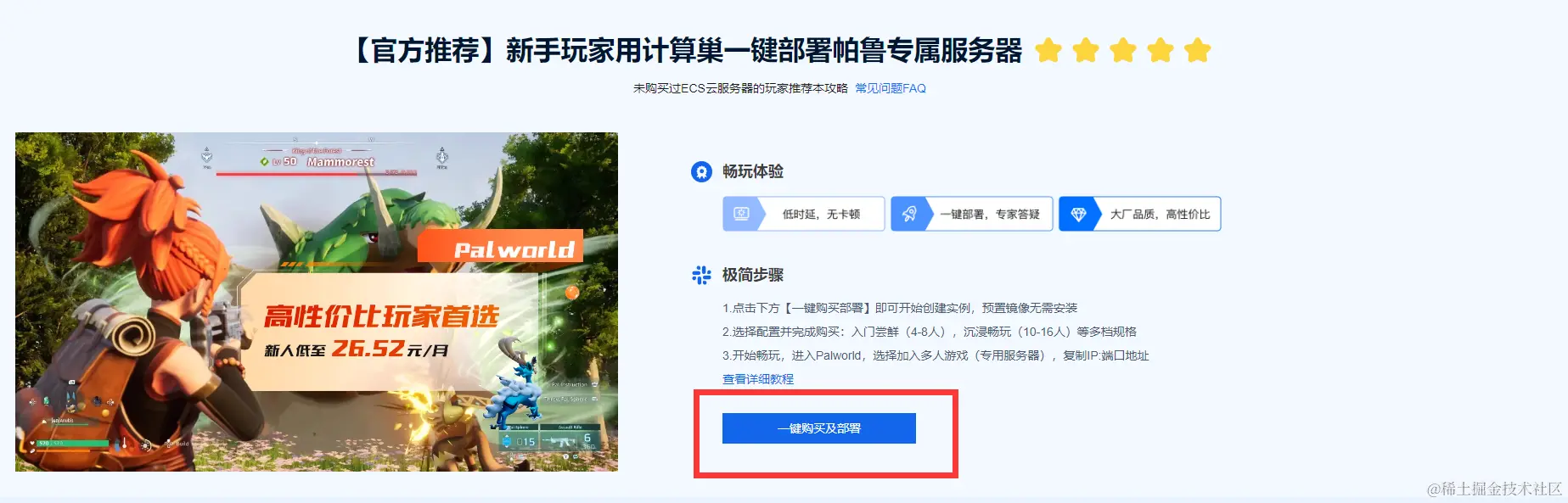The height and width of the screenshot is (503, 1568).
Task: Click the 一键购买及部署 blue button
Action: 819,428
